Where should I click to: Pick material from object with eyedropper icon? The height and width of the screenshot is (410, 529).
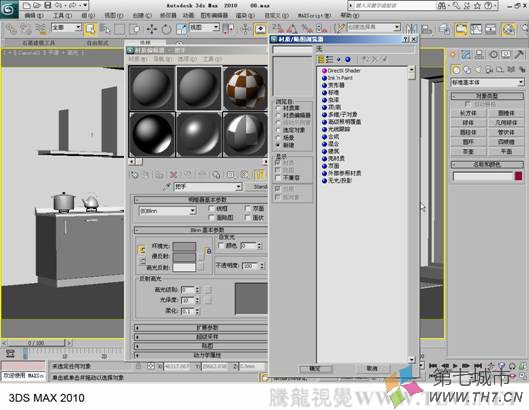pyautogui.click(x=167, y=187)
